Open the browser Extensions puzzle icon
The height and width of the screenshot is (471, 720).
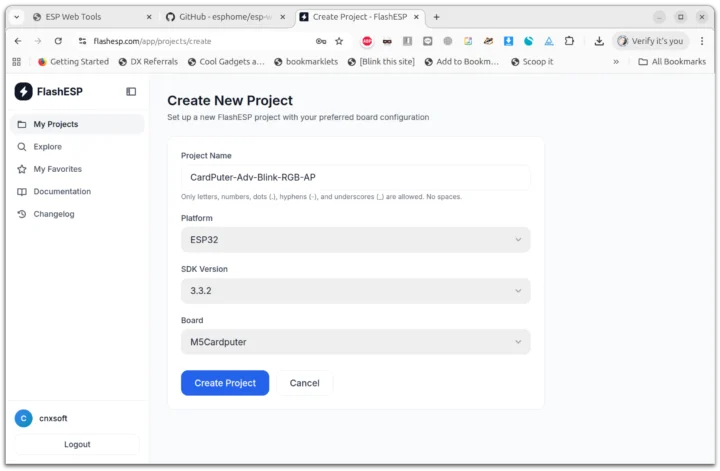point(569,41)
